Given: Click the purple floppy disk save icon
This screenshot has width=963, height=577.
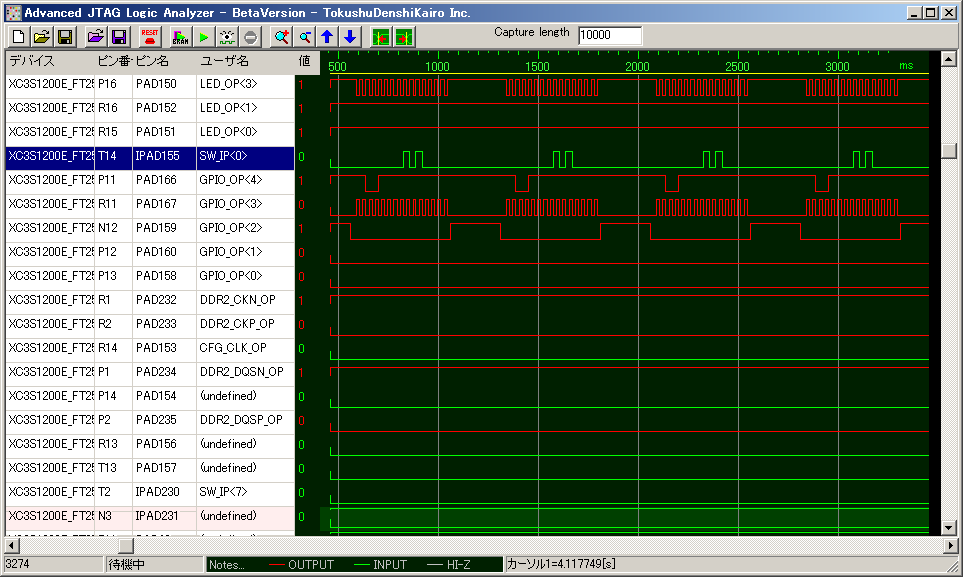Looking at the screenshot, I should point(119,37).
